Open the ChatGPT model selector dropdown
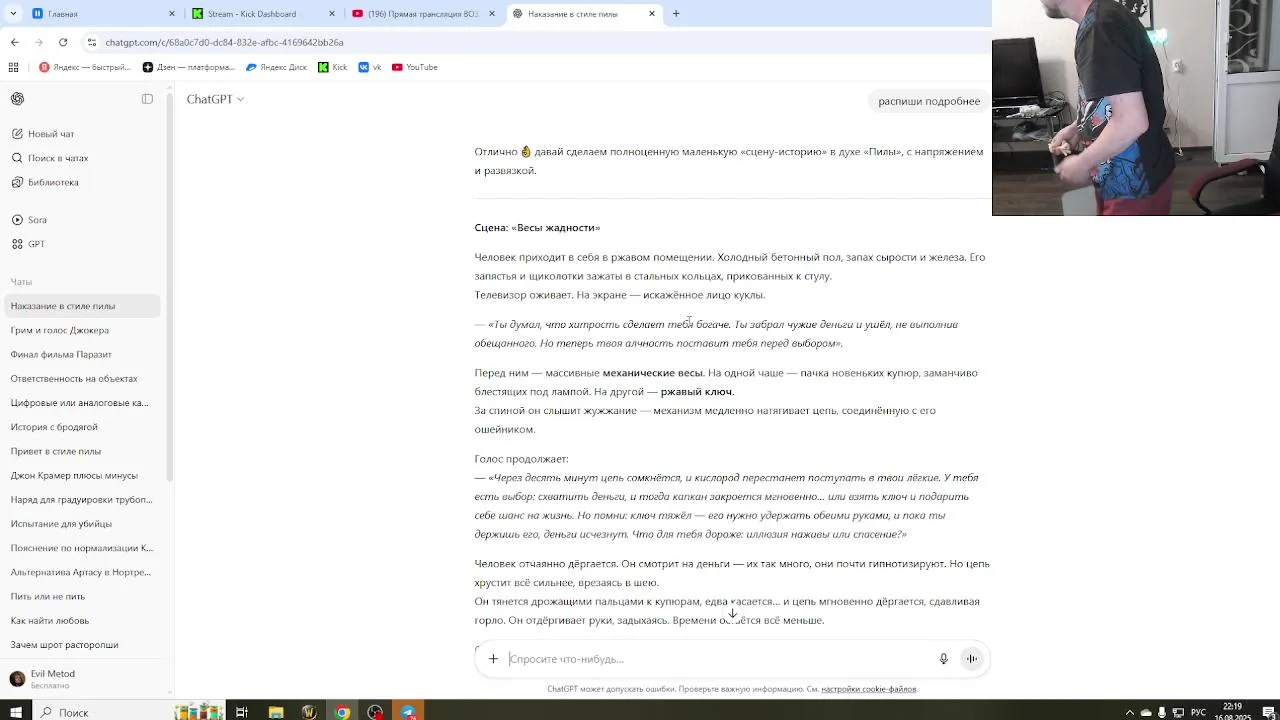Viewport: 1280px width, 720px height. coord(215,99)
